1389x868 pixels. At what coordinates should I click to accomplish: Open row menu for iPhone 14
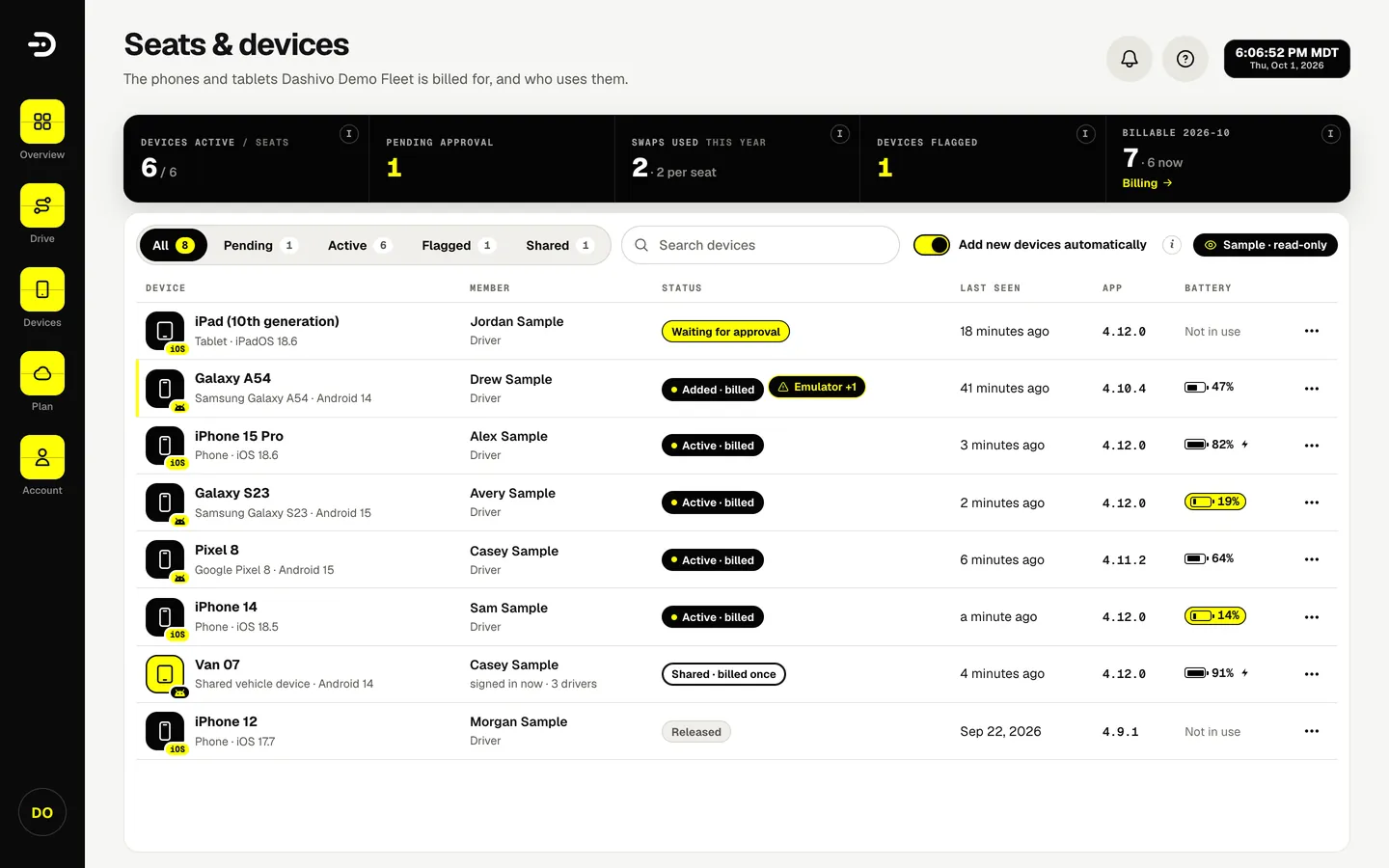tap(1312, 617)
